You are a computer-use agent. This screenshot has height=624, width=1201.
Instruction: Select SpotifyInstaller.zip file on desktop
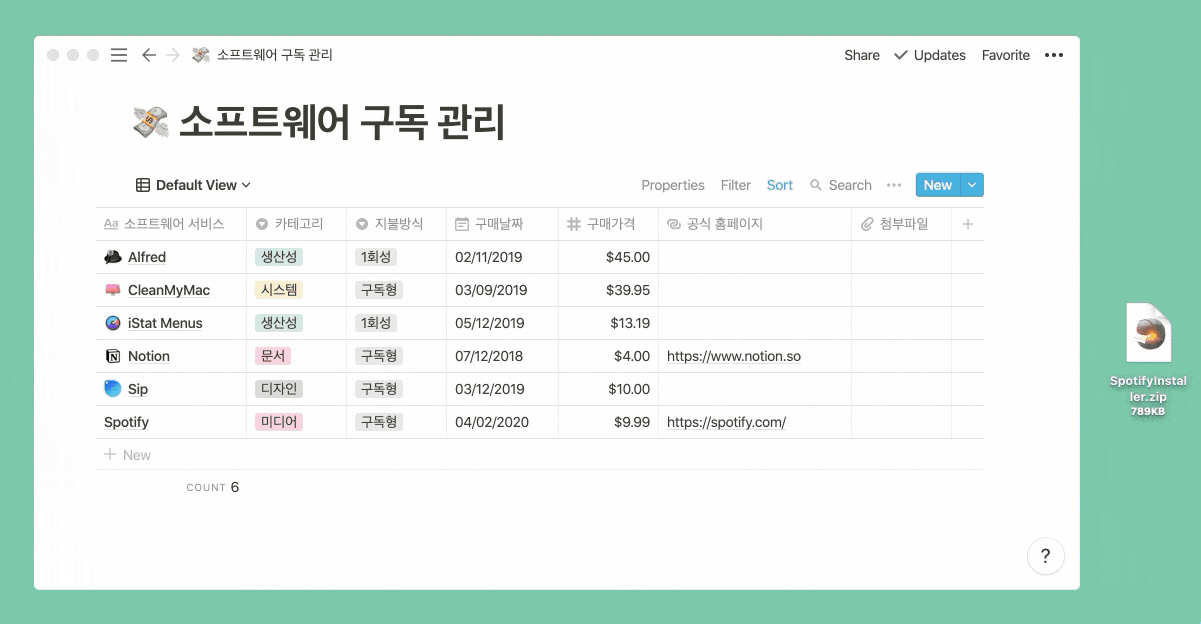[x=1149, y=360]
